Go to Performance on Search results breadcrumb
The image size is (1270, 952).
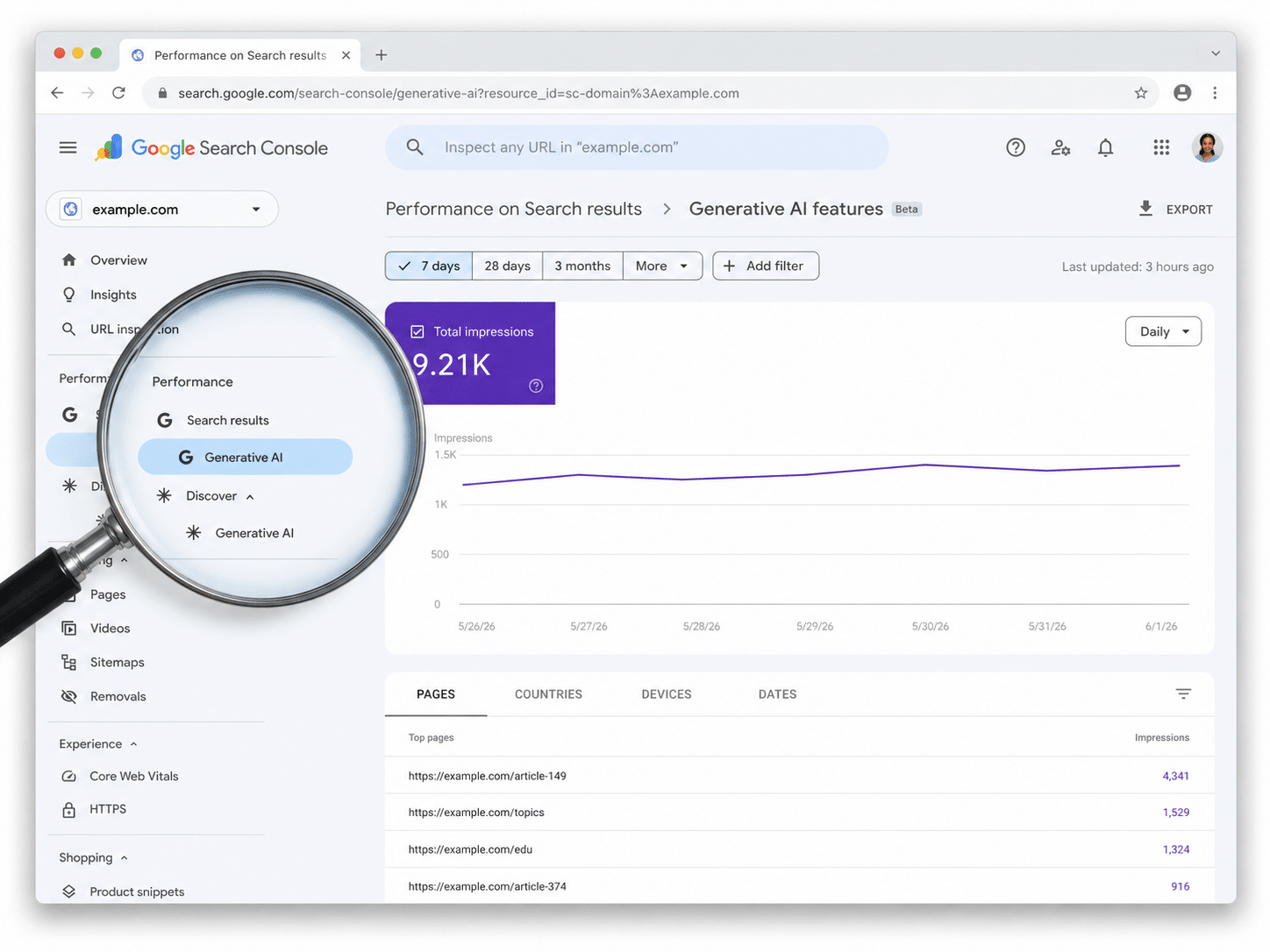(x=514, y=209)
